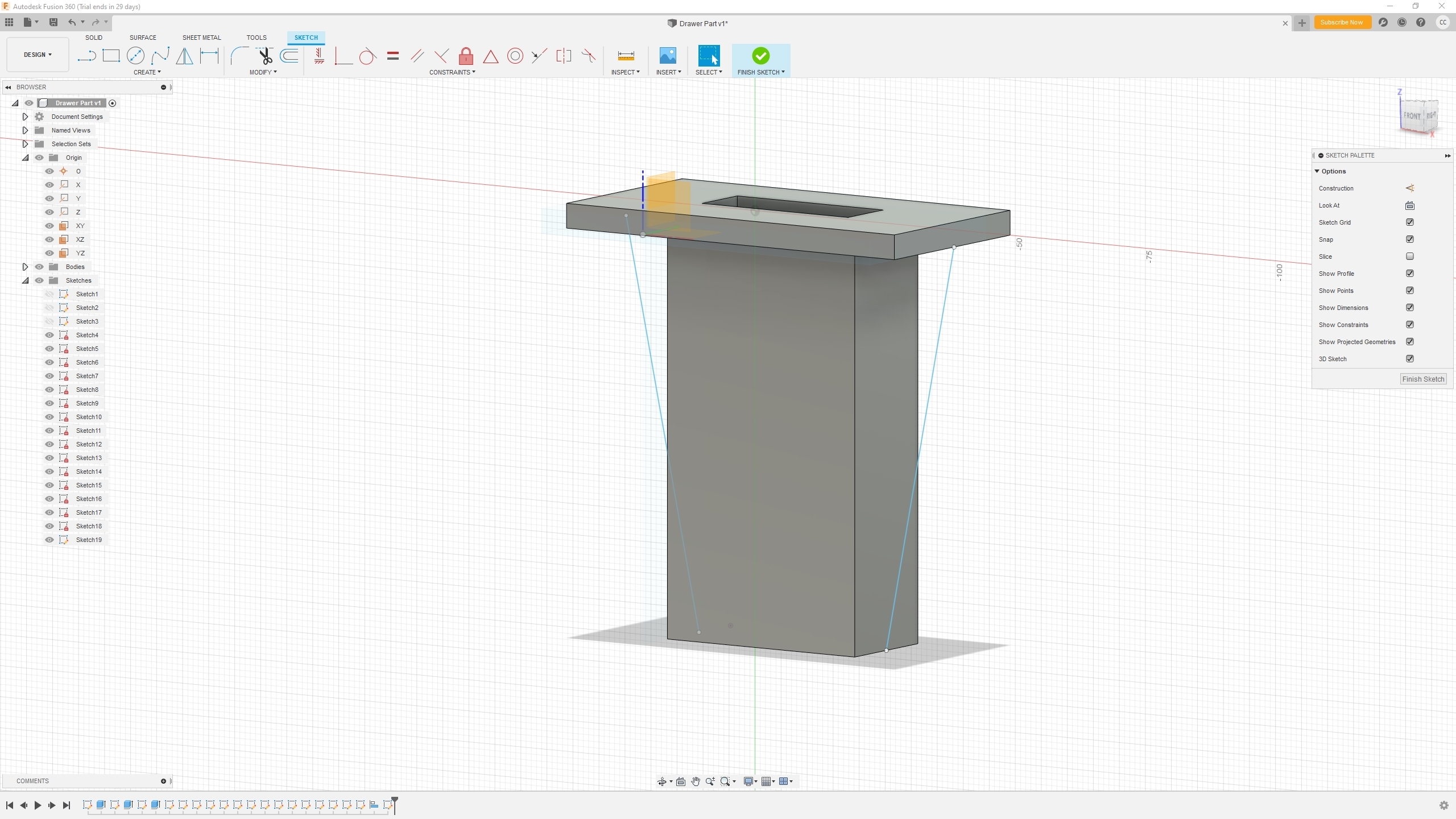
Task: Toggle the Show Dimensions checkbox
Action: pyautogui.click(x=1410, y=308)
